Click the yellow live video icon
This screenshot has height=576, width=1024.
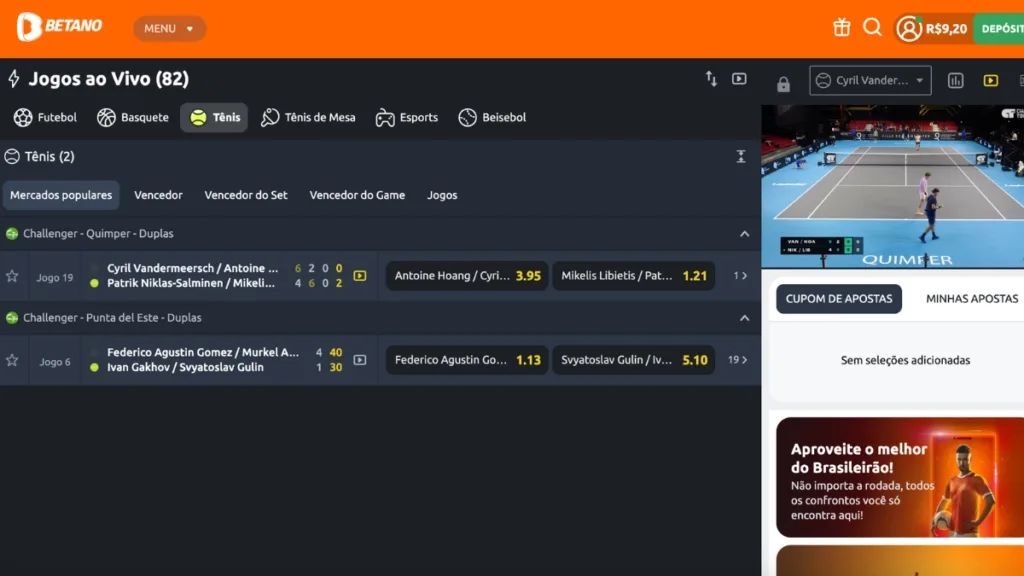tap(991, 80)
